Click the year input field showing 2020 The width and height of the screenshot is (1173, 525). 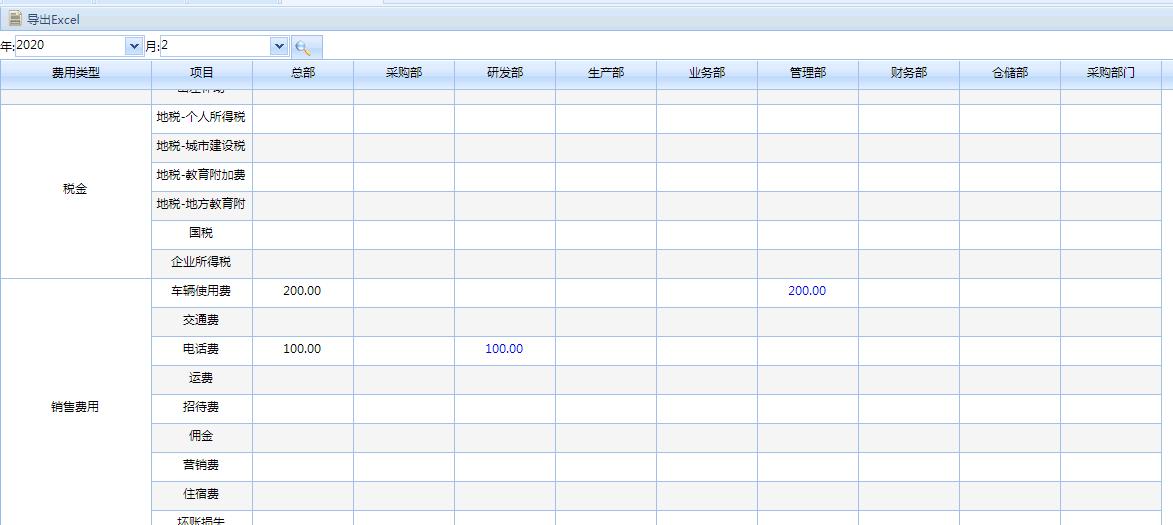pyautogui.click(x=71, y=46)
